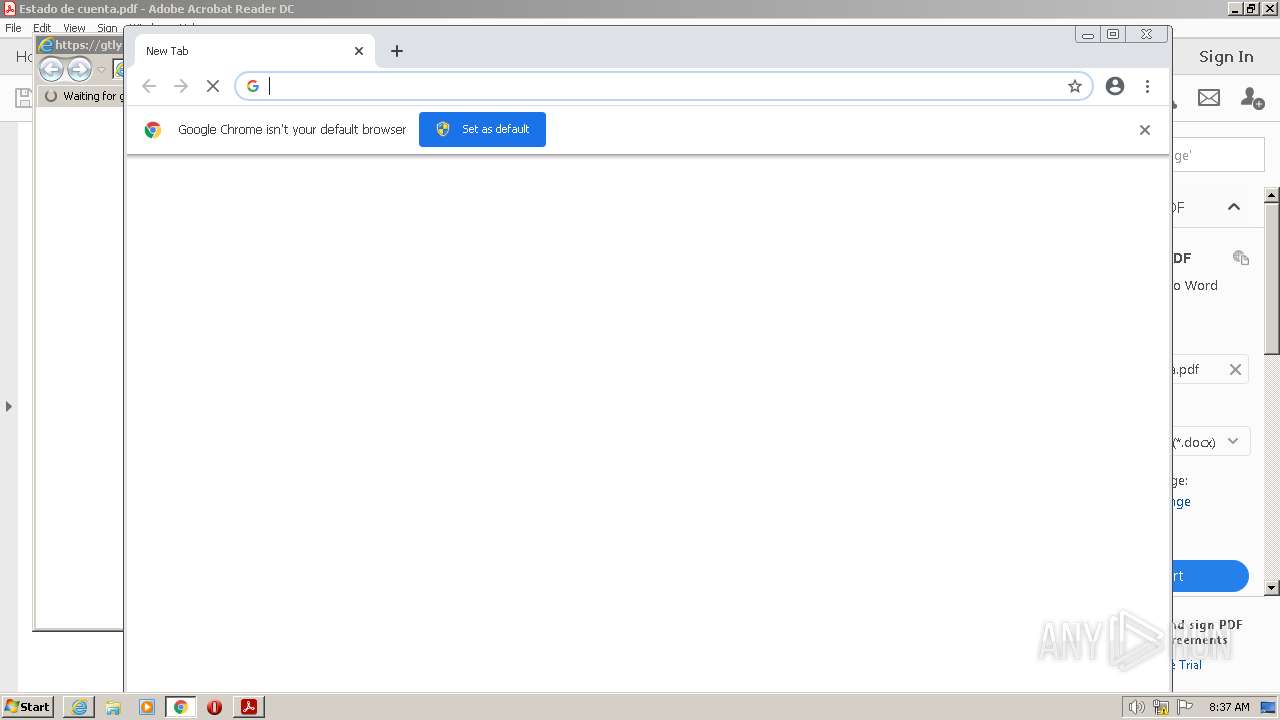
Task: Open Acrobat File menu
Action: [x=13, y=28]
